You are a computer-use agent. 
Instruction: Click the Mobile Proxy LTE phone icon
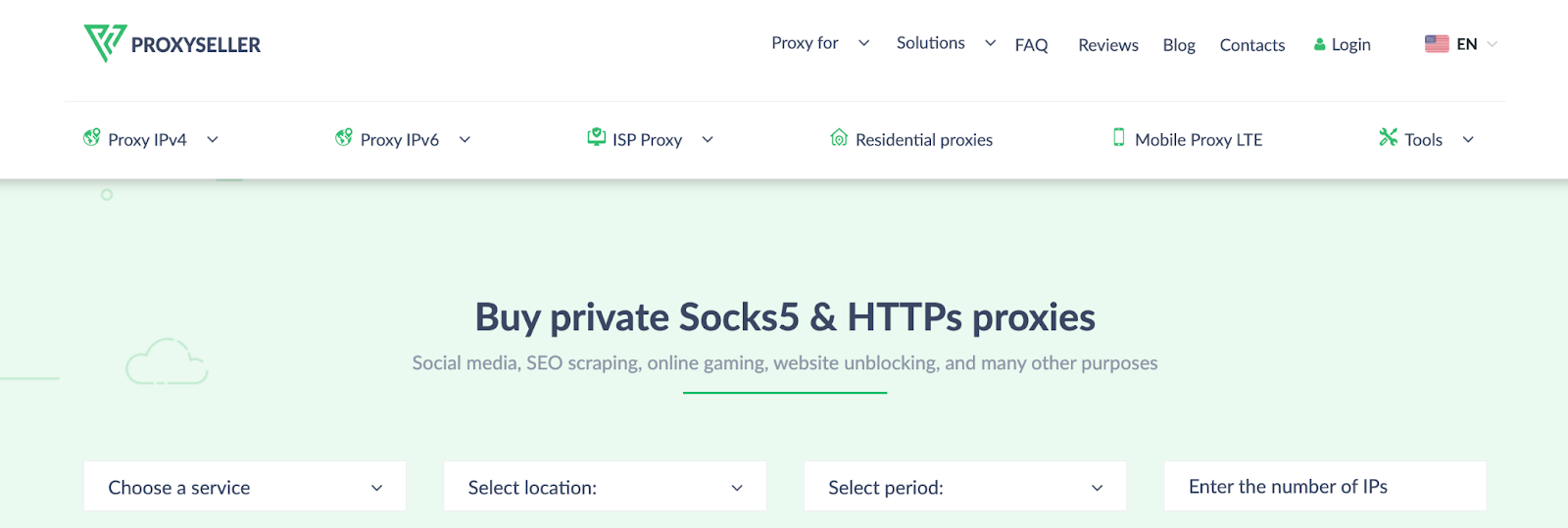tap(1119, 137)
